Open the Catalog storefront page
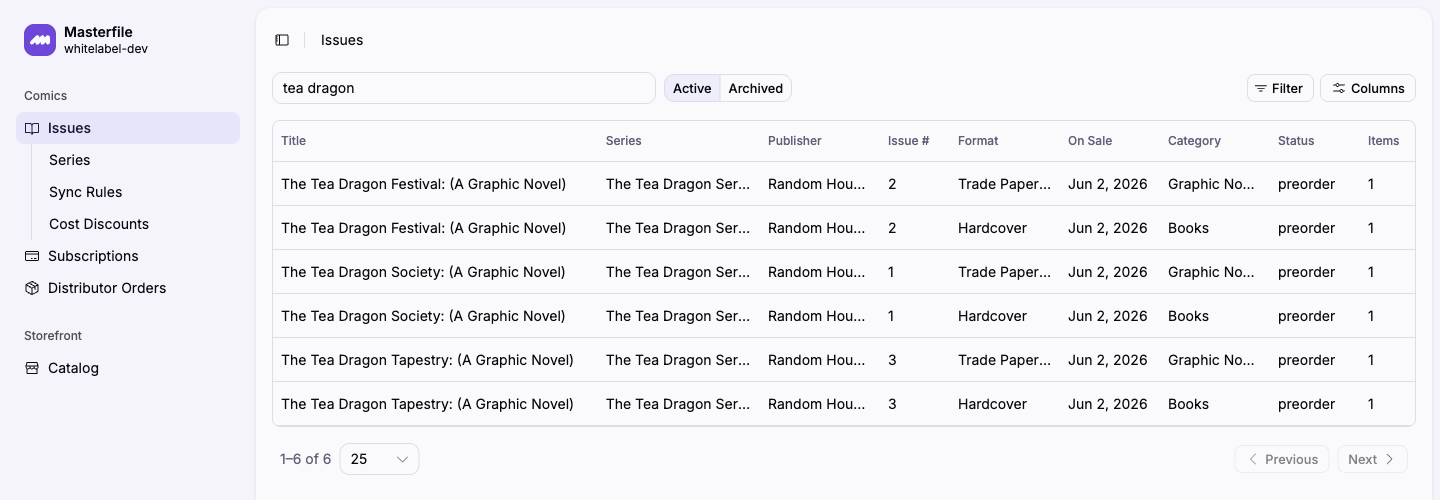This screenshot has height=500, width=1440. pyautogui.click(x=128, y=368)
